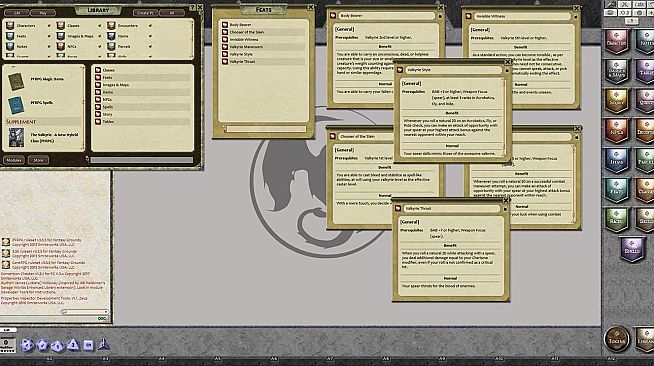The width and height of the screenshot is (654, 366).
Task: Open the NPCs sidebar shield button
Action: (x=616, y=131)
